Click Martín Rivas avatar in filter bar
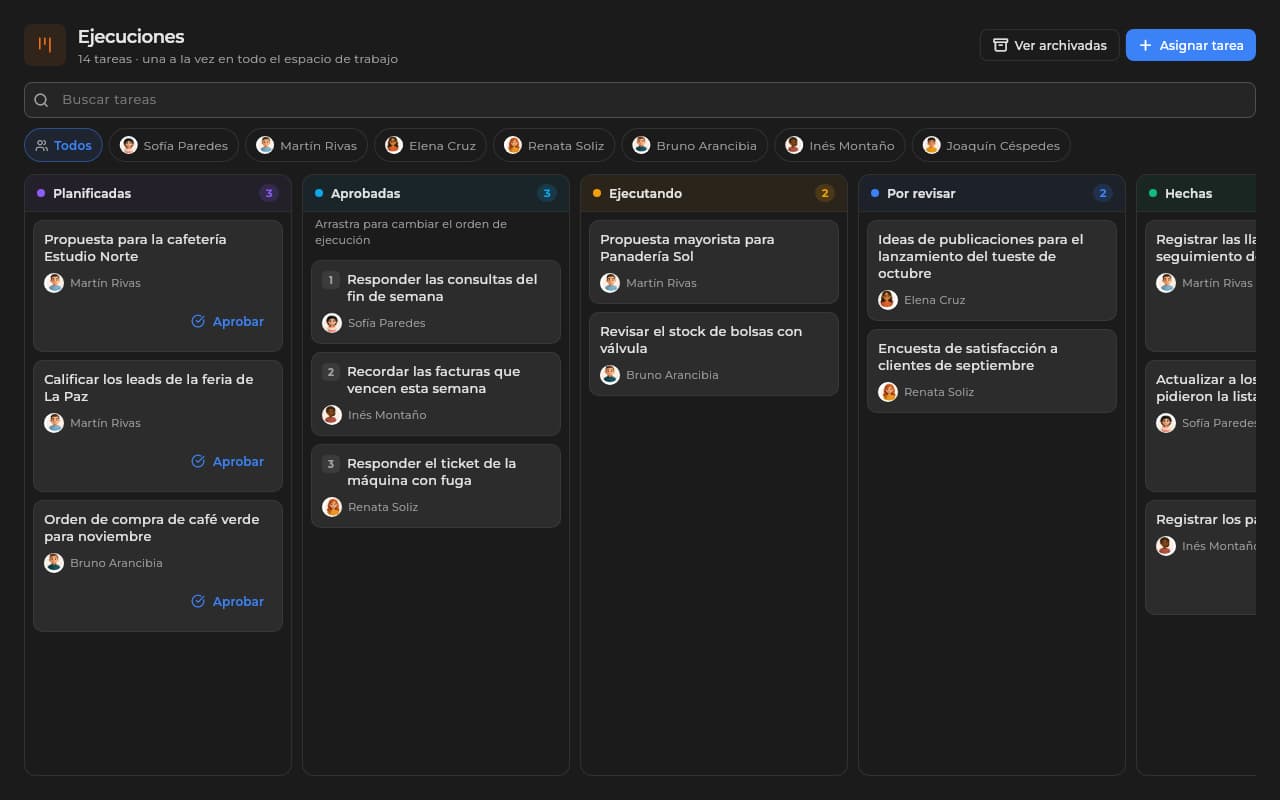The height and width of the screenshot is (800, 1280). (x=265, y=145)
